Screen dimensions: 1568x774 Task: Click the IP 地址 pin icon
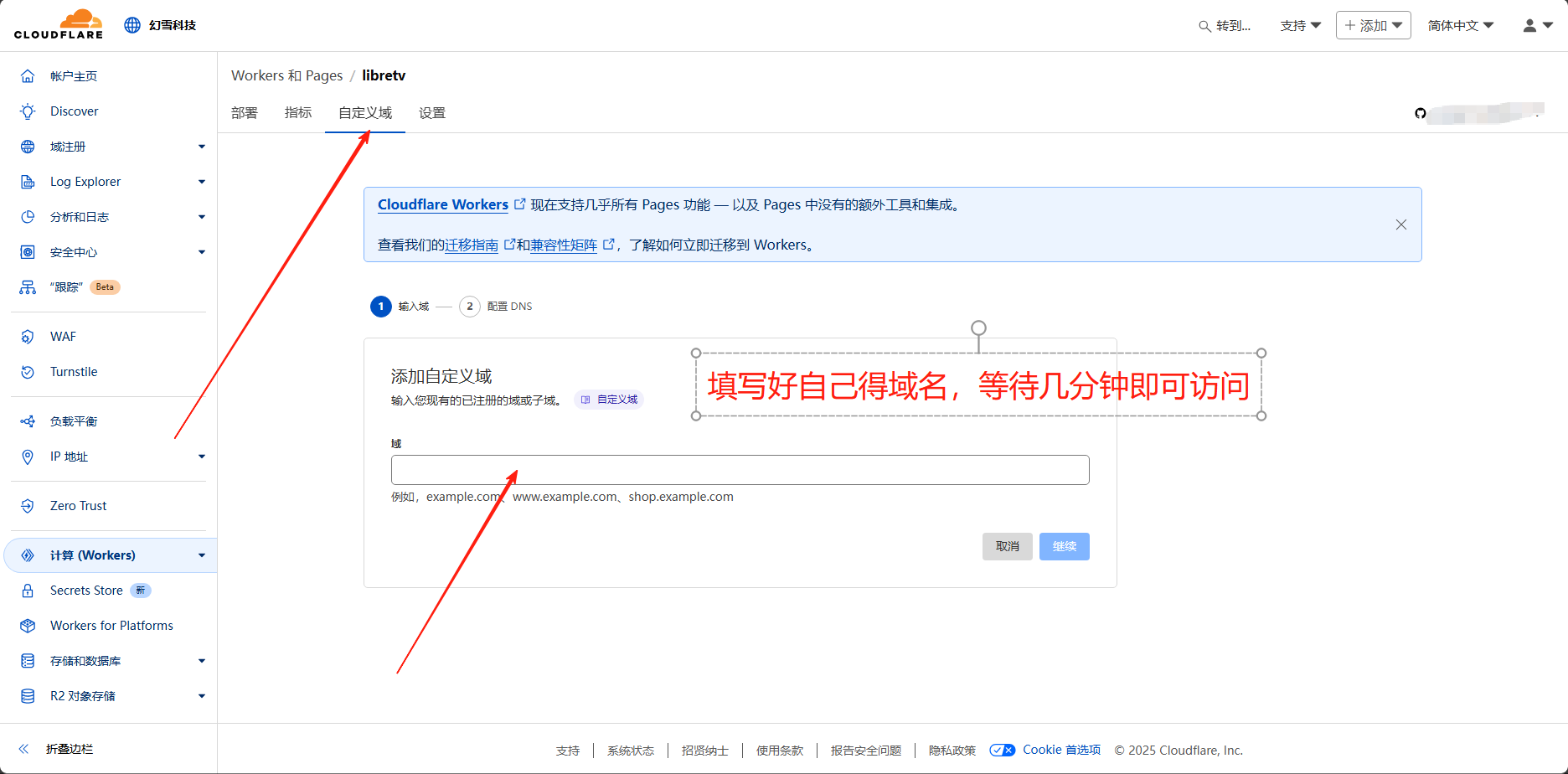(28, 457)
